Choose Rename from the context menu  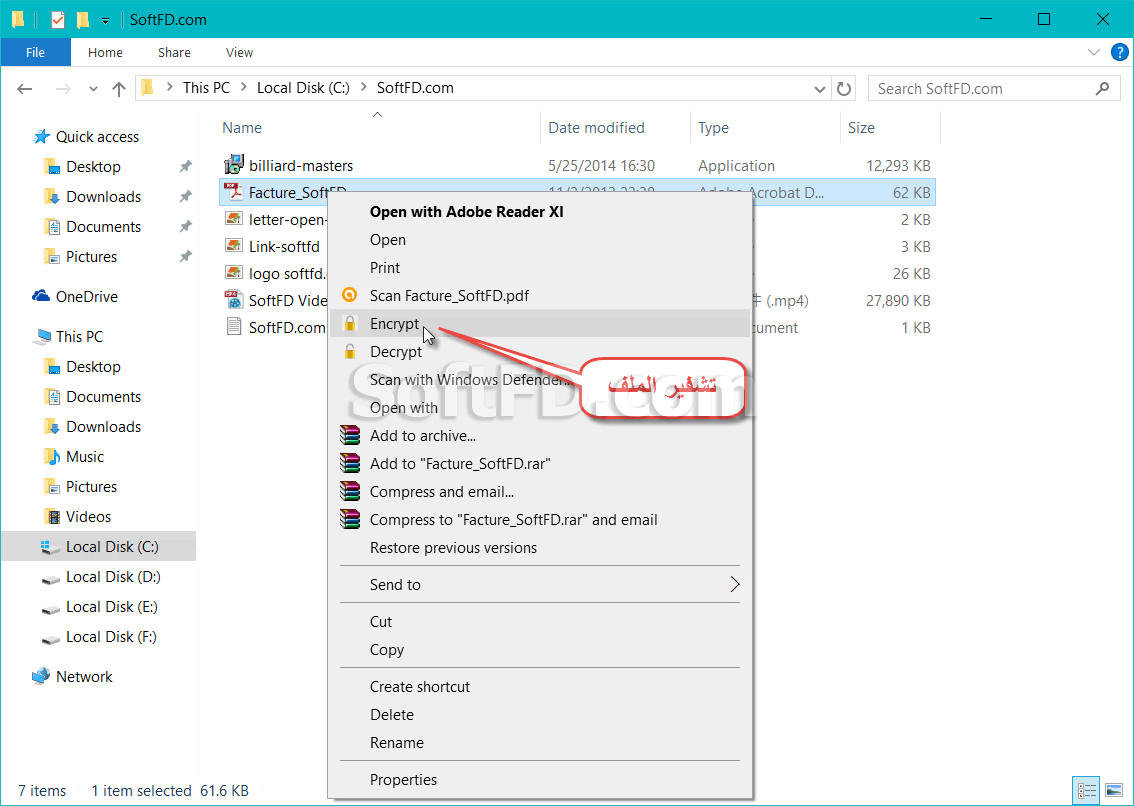[540, 742]
